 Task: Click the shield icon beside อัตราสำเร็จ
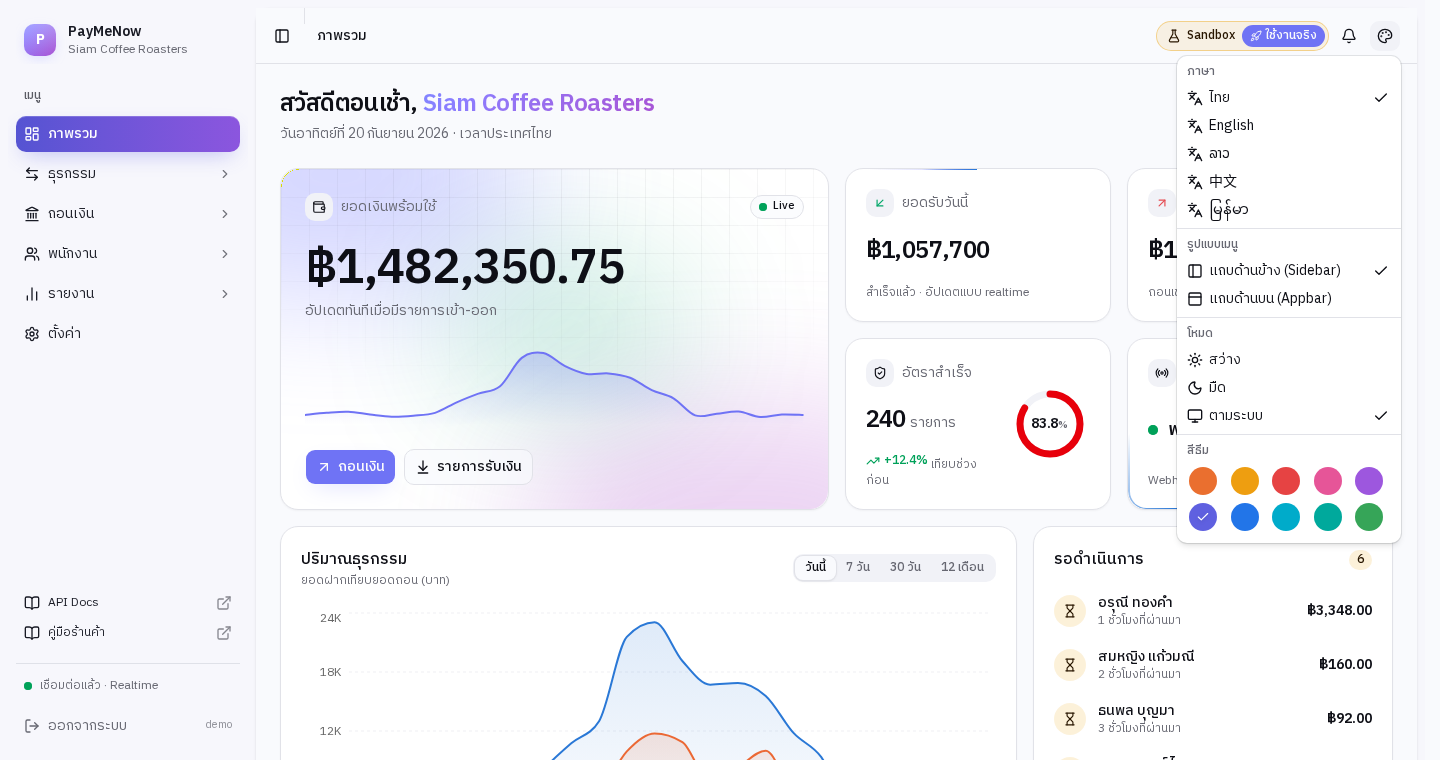coord(880,373)
